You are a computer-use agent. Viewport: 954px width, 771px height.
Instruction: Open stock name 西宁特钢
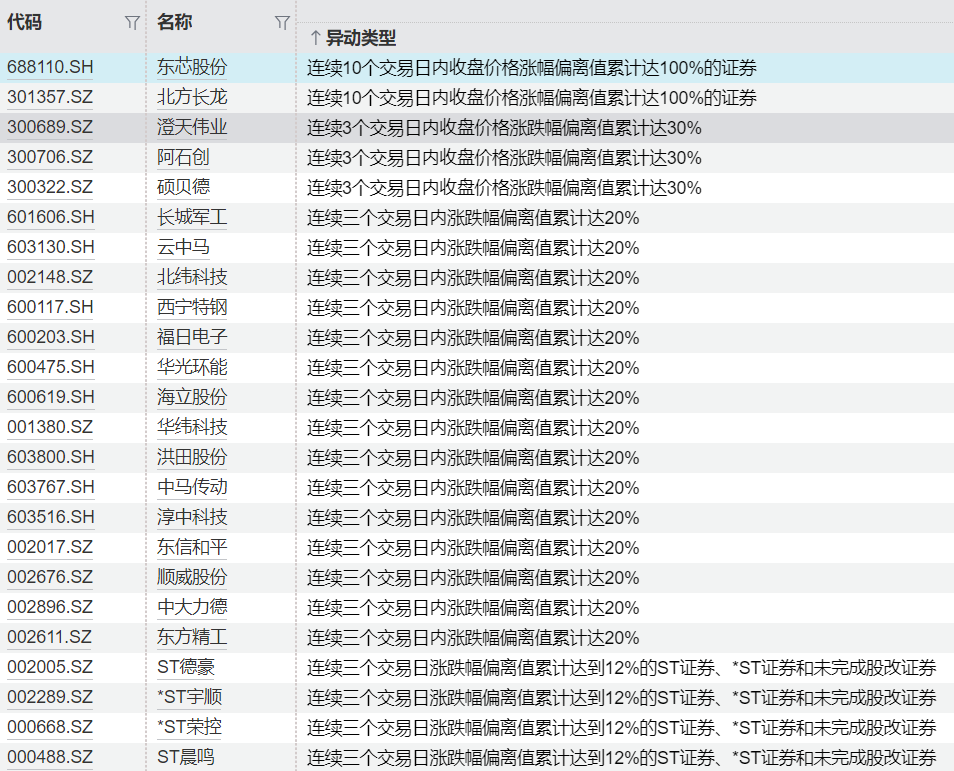coord(192,307)
